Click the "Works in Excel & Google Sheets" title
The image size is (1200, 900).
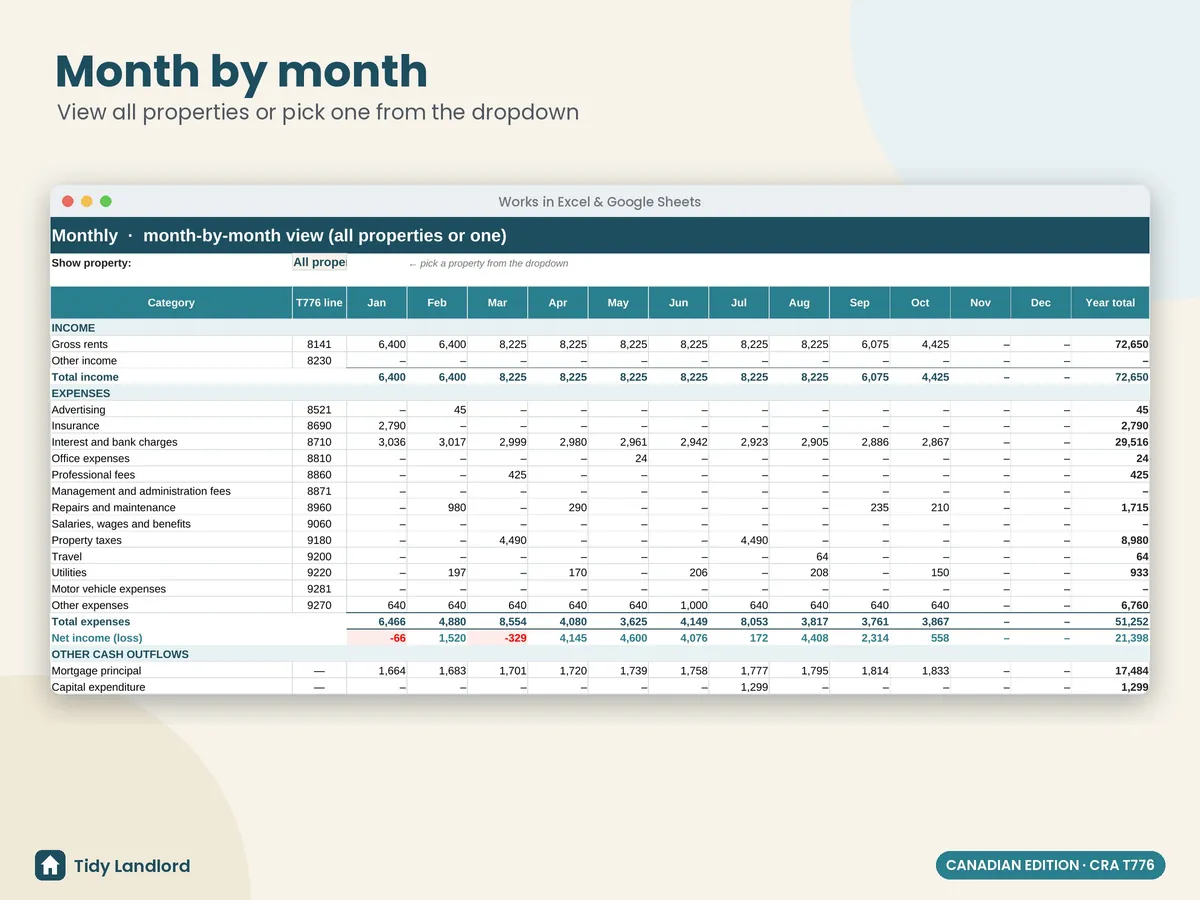point(600,202)
